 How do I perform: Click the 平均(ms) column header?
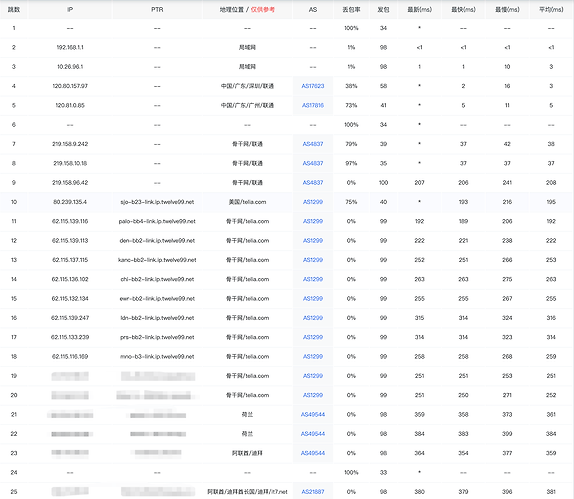pos(551,10)
